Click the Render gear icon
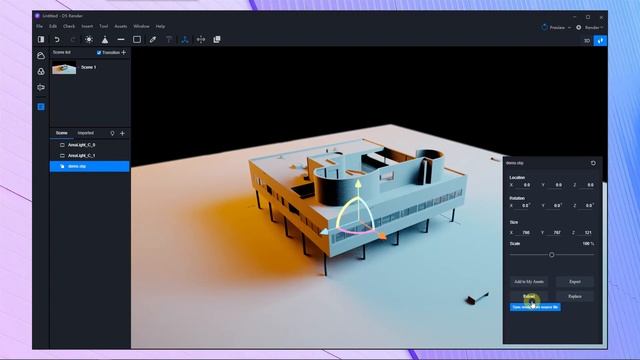Viewport: 640px width, 360px height. [x=579, y=27]
